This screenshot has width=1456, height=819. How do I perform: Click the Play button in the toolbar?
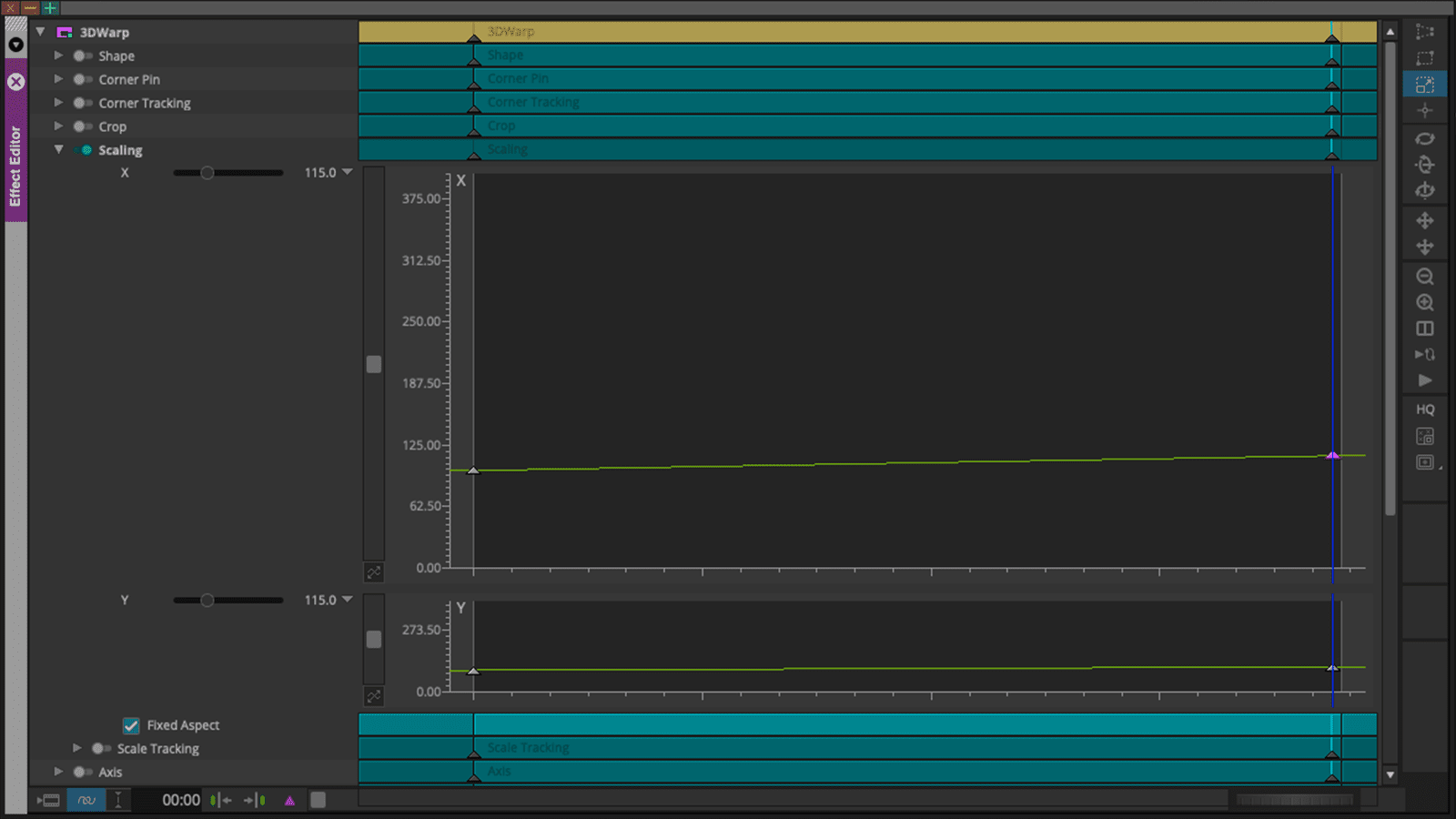[x=1425, y=380]
